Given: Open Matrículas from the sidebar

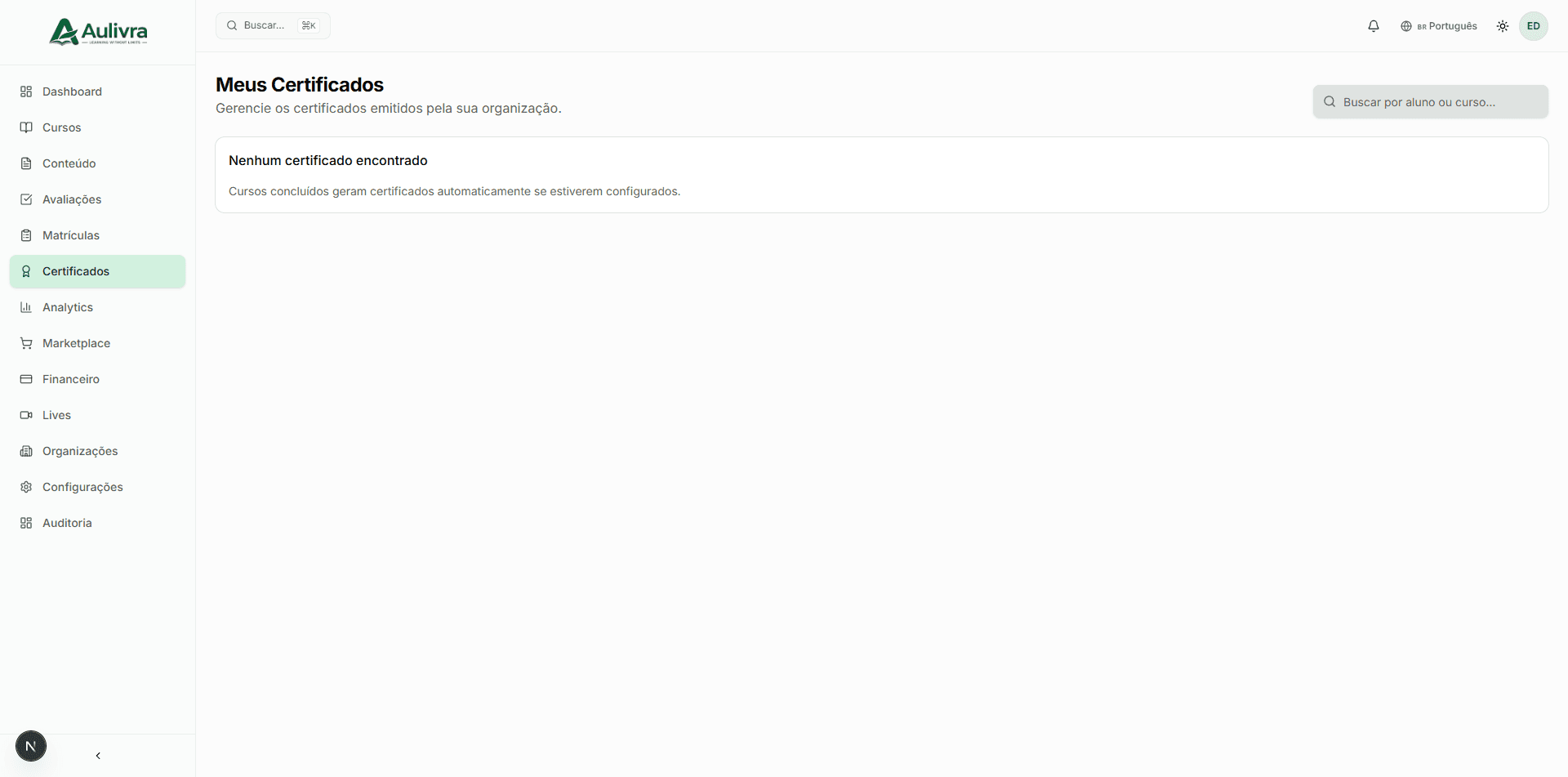Looking at the screenshot, I should click(x=97, y=235).
